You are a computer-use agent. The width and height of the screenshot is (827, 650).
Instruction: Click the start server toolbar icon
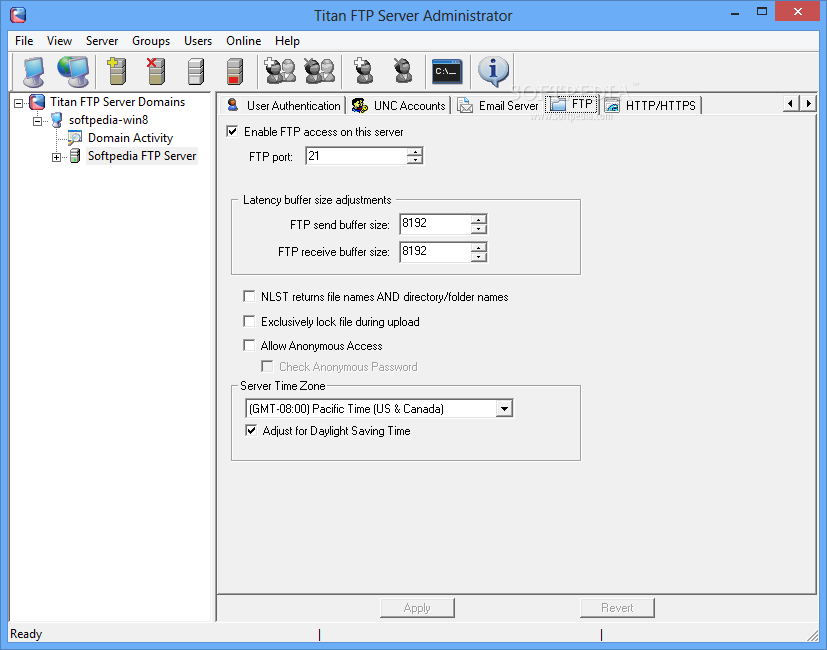(x=196, y=72)
